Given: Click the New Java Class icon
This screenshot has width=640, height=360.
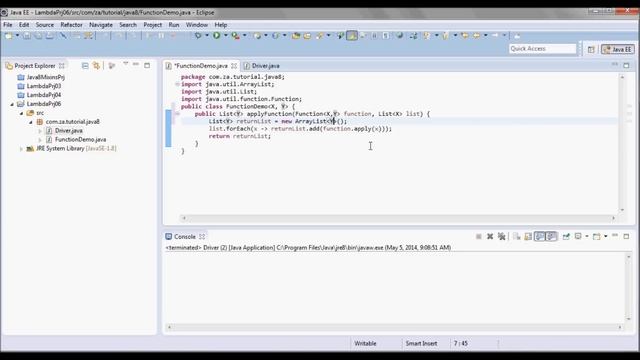Looking at the screenshot, I should (x=276, y=36).
